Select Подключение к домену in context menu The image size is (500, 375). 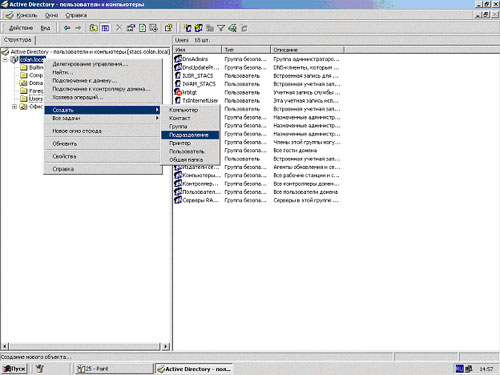tap(103, 80)
